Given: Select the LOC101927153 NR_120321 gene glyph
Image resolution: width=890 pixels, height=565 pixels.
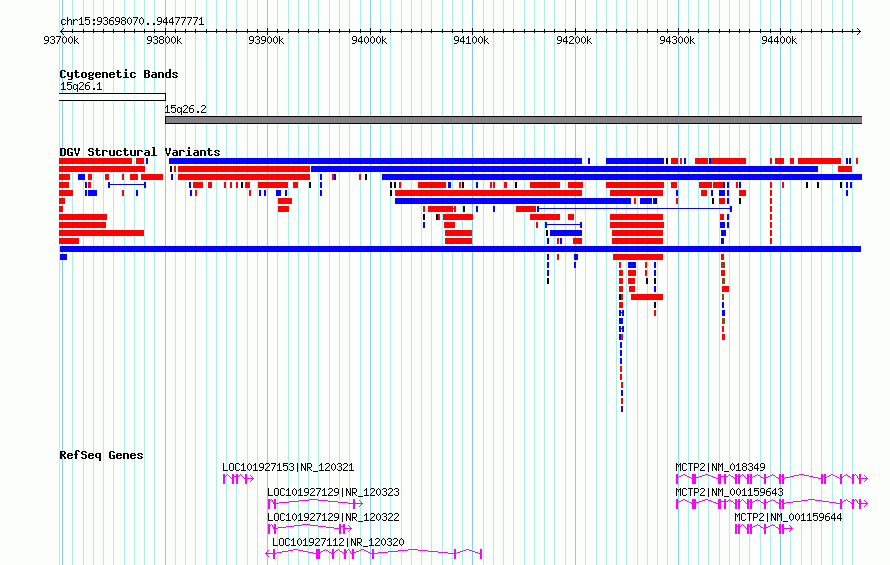Looking at the screenshot, I should 238,479.
